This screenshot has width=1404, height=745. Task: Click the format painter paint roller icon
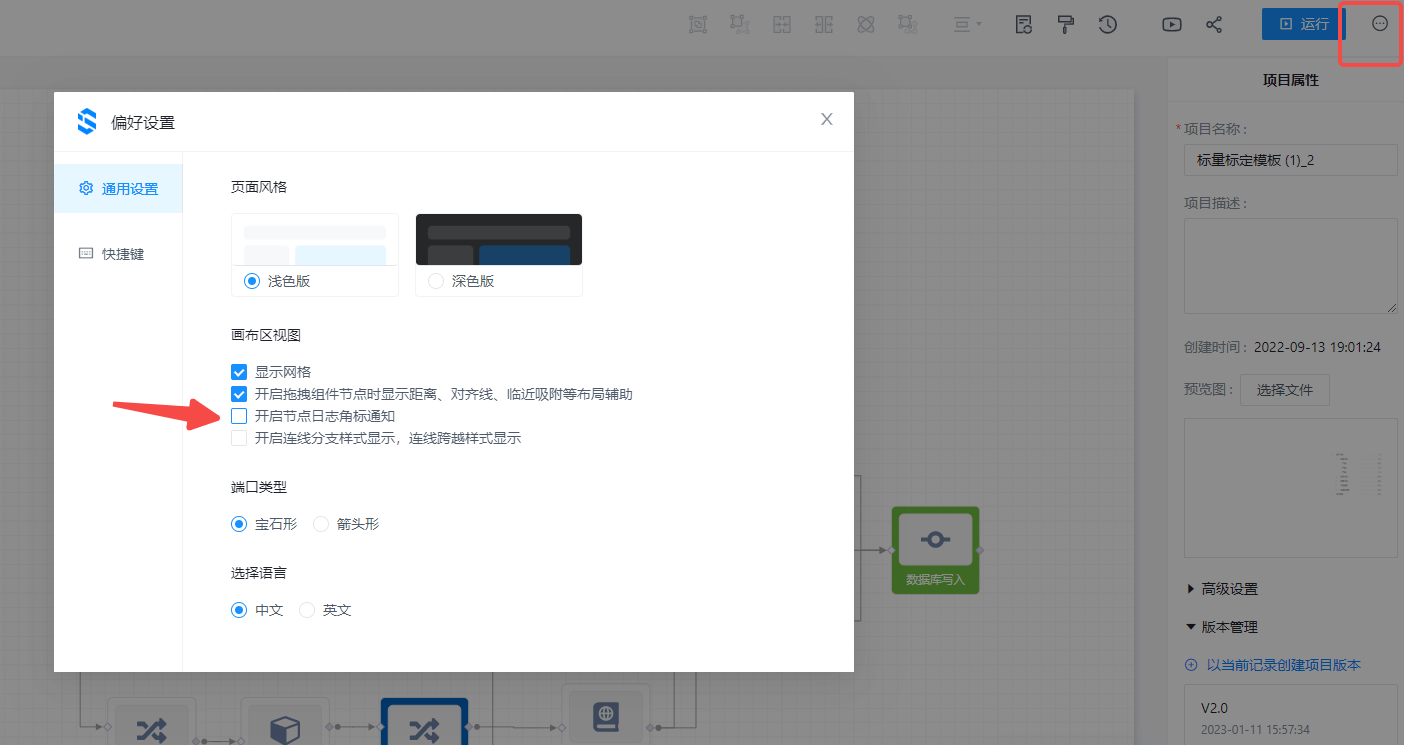pos(1066,25)
